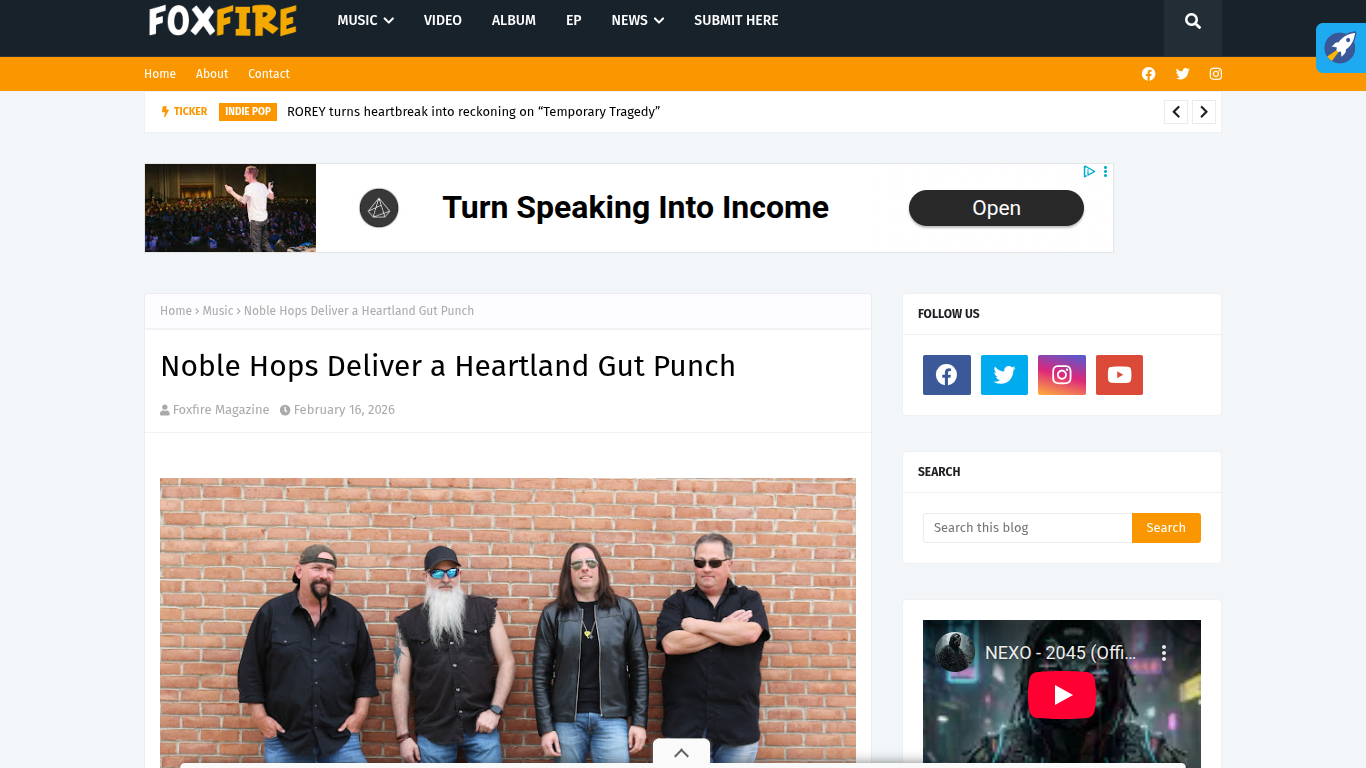
Task: Open Twitter icon in orange bar
Action: pyautogui.click(x=1182, y=74)
